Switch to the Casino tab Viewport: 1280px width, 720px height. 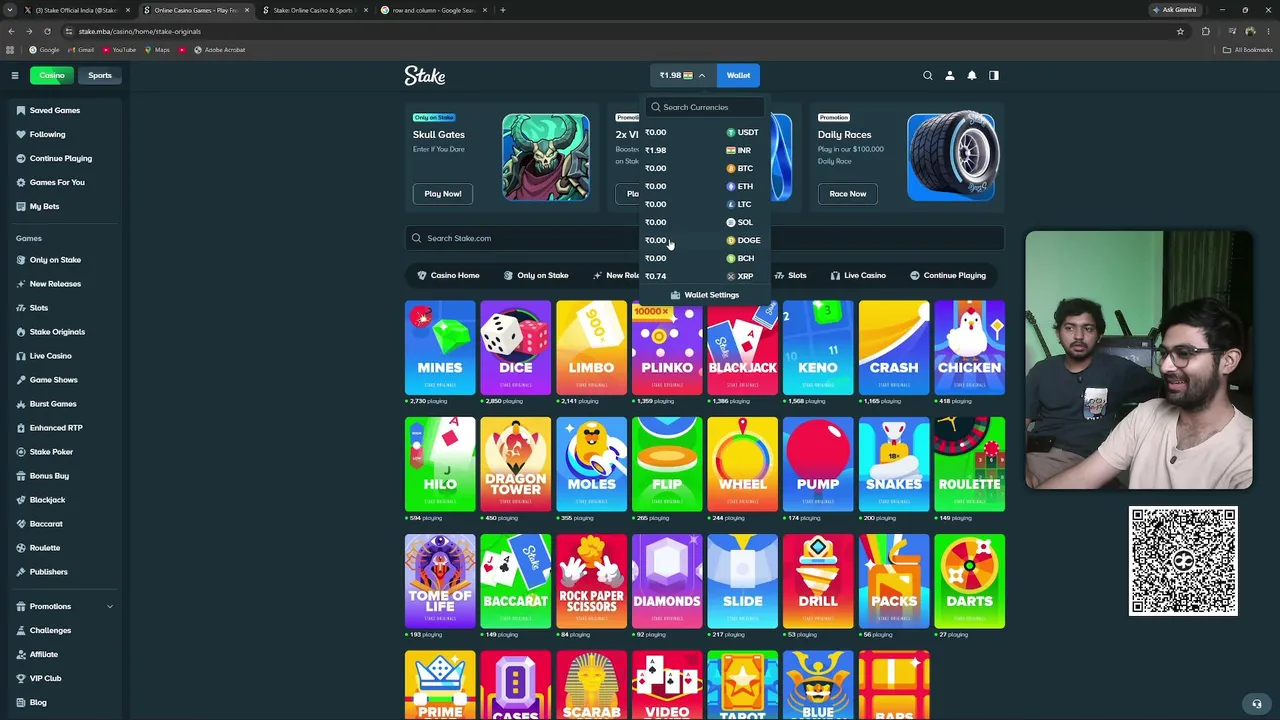pyautogui.click(x=51, y=75)
